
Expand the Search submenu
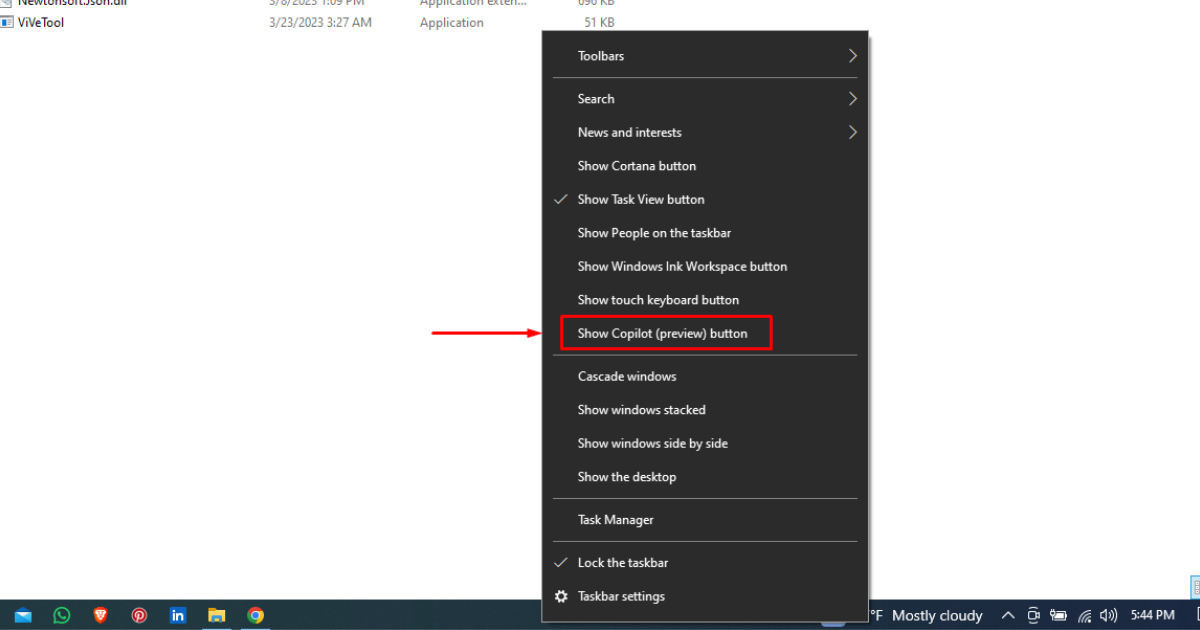(705, 99)
